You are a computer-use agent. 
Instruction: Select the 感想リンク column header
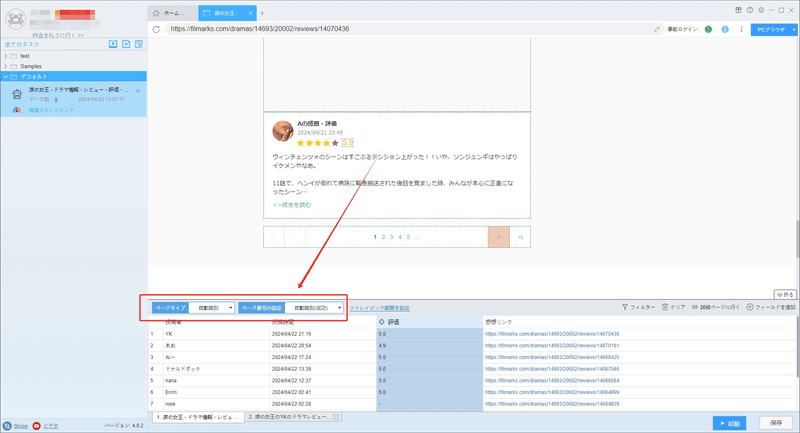click(x=640, y=322)
